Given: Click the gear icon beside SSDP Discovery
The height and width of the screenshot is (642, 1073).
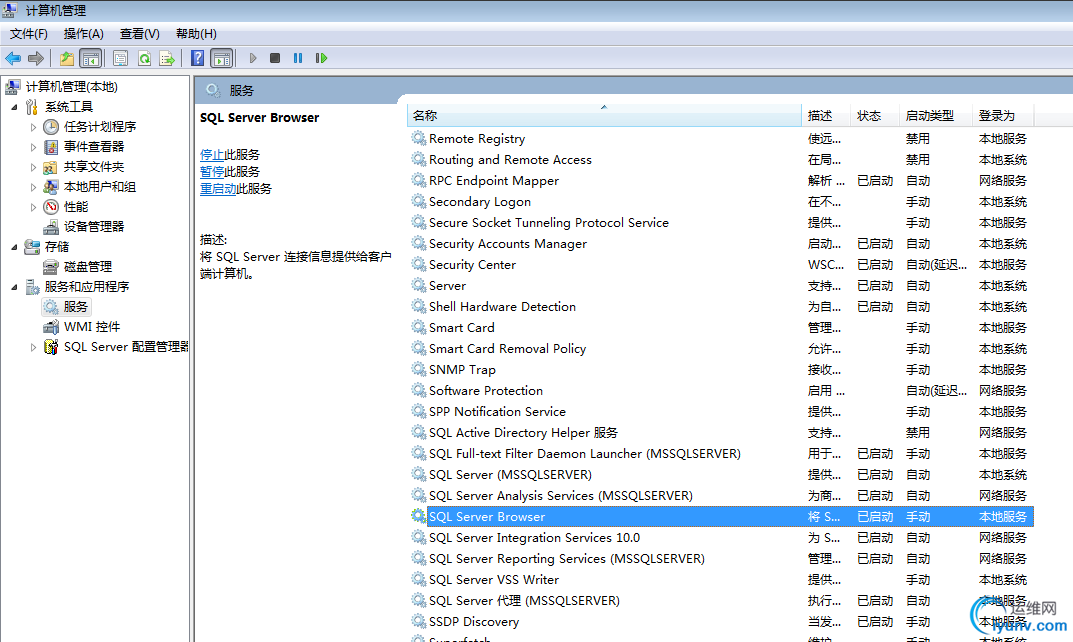Looking at the screenshot, I should pos(419,621).
